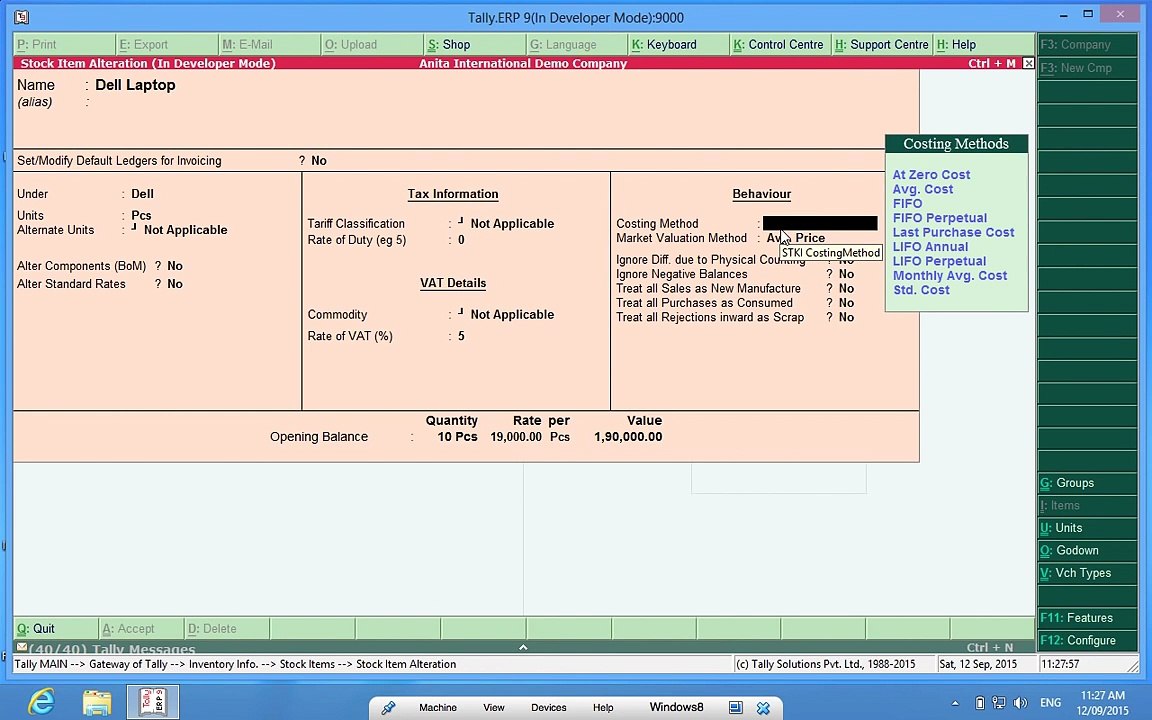Choose FIFO from Costing Methods
Screen dimensions: 1152x720
[907, 204]
